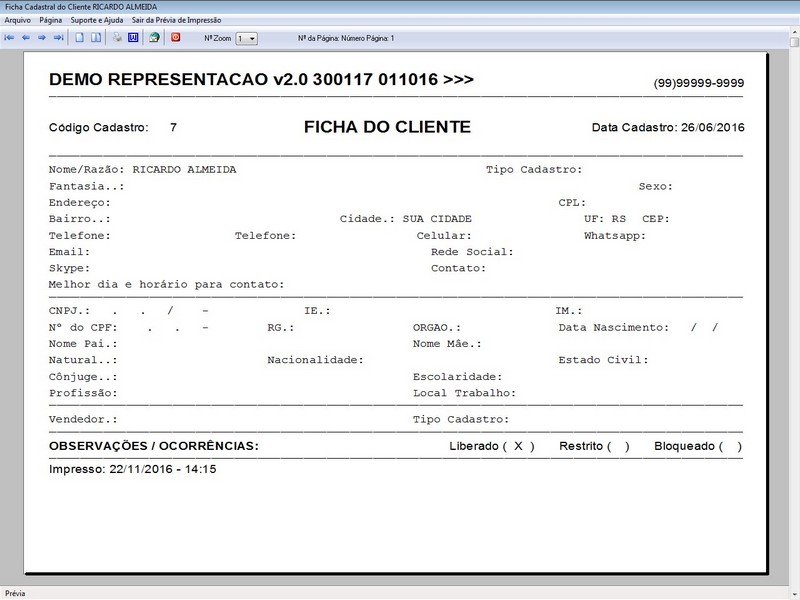Image resolution: width=800 pixels, height=600 pixels.
Task: Jump to last page arrow icon
Action: (x=58, y=38)
